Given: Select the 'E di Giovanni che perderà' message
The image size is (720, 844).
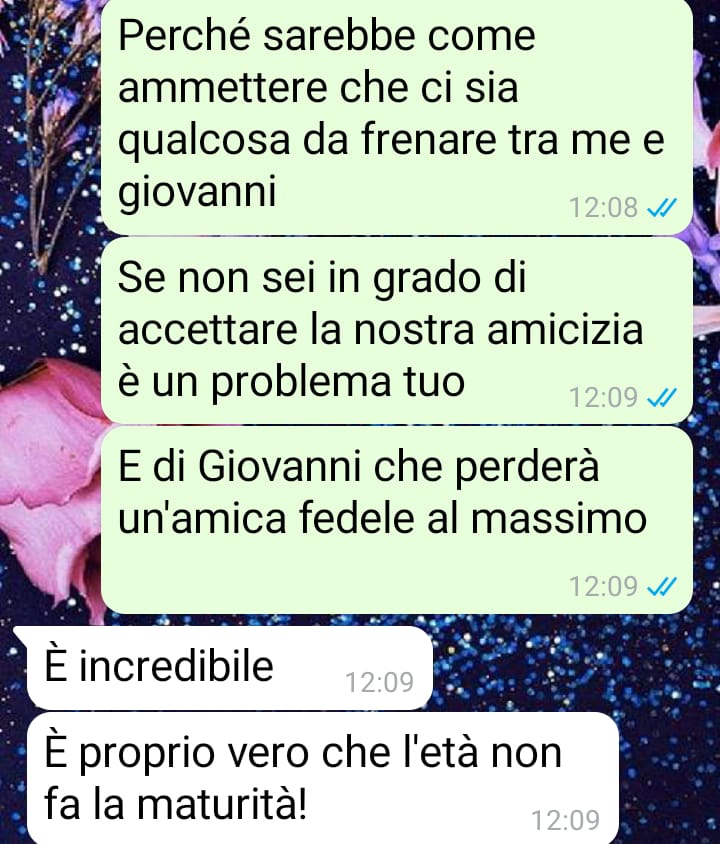Looking at the screenshot, I should pyautogui.click(x=397, y=520).
